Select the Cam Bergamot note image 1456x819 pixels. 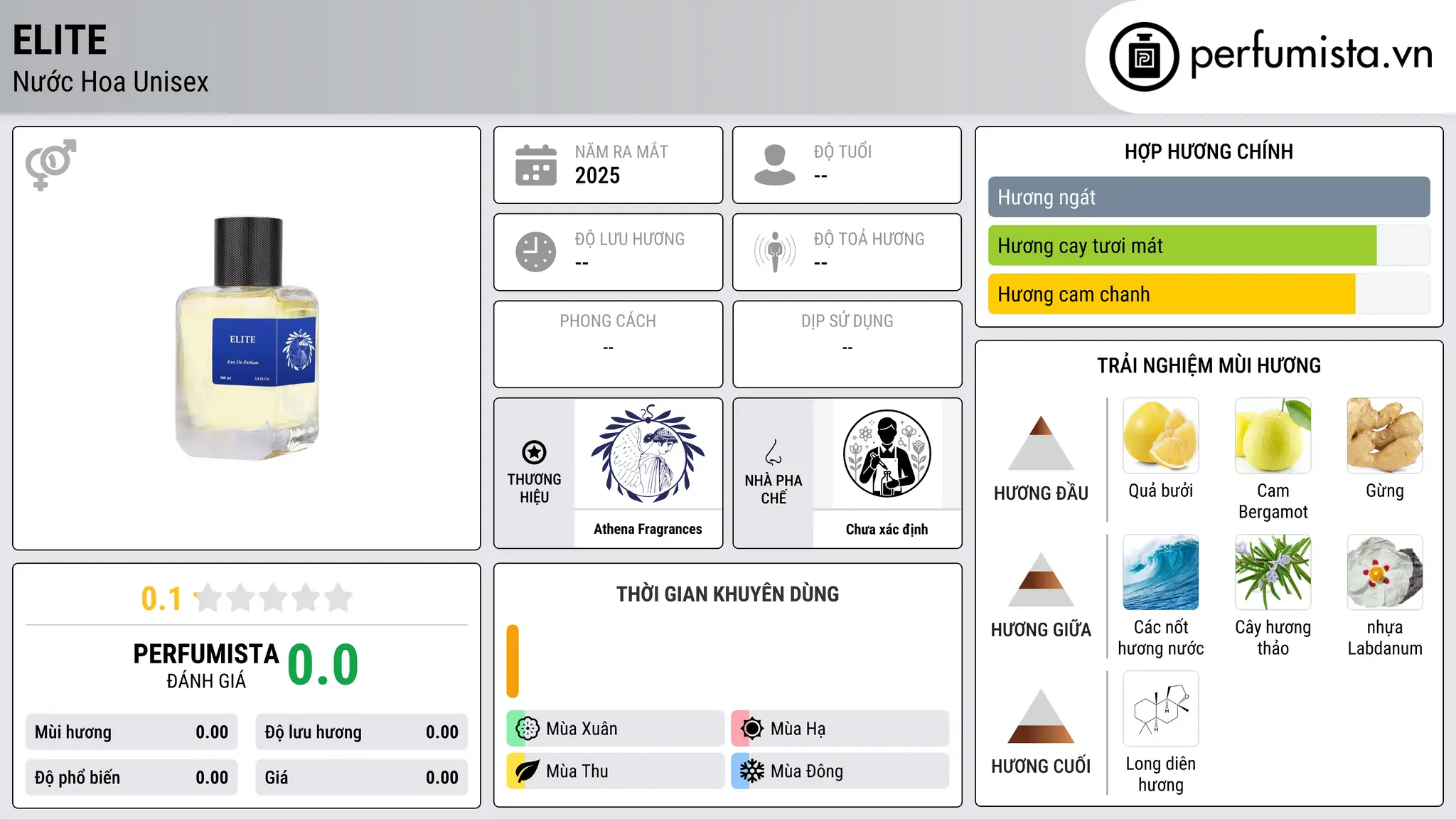1273,436
